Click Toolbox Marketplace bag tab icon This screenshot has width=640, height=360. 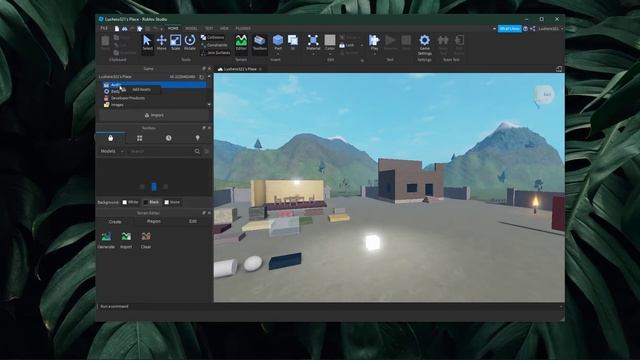(111, 138)
